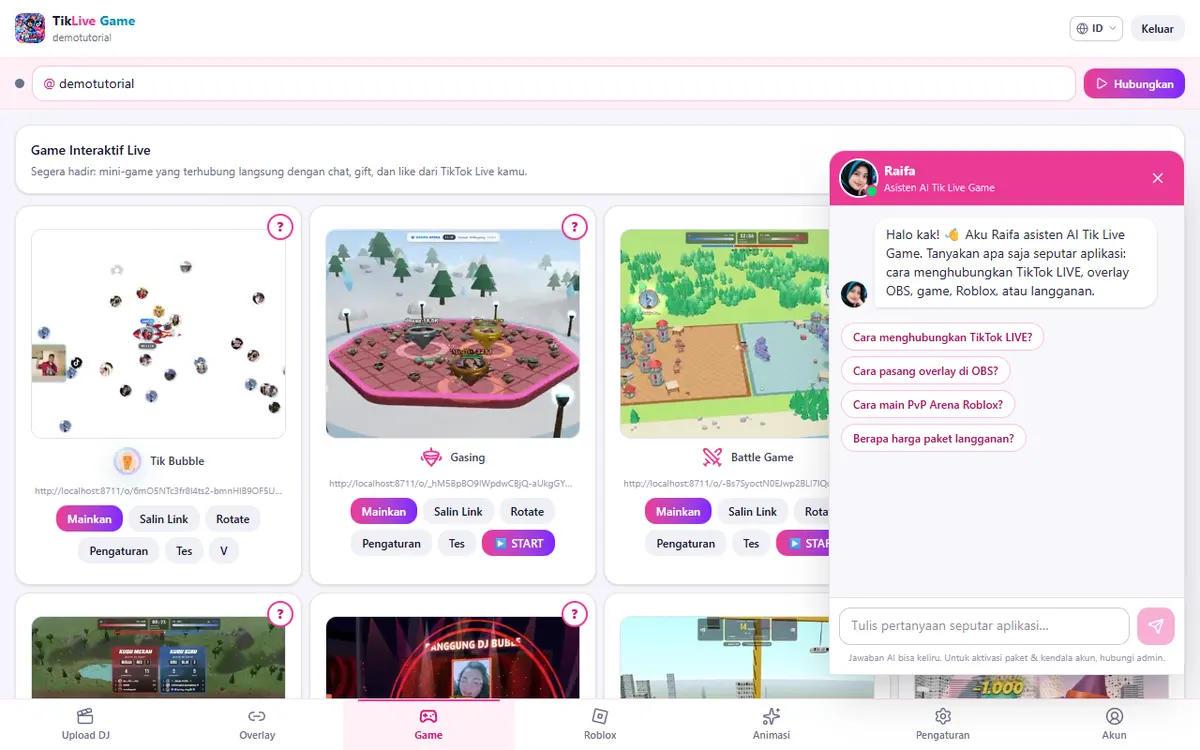Switch to the Upload DJ tab
The width and height of the screenshot is (1200, 750).
point(85,725)
